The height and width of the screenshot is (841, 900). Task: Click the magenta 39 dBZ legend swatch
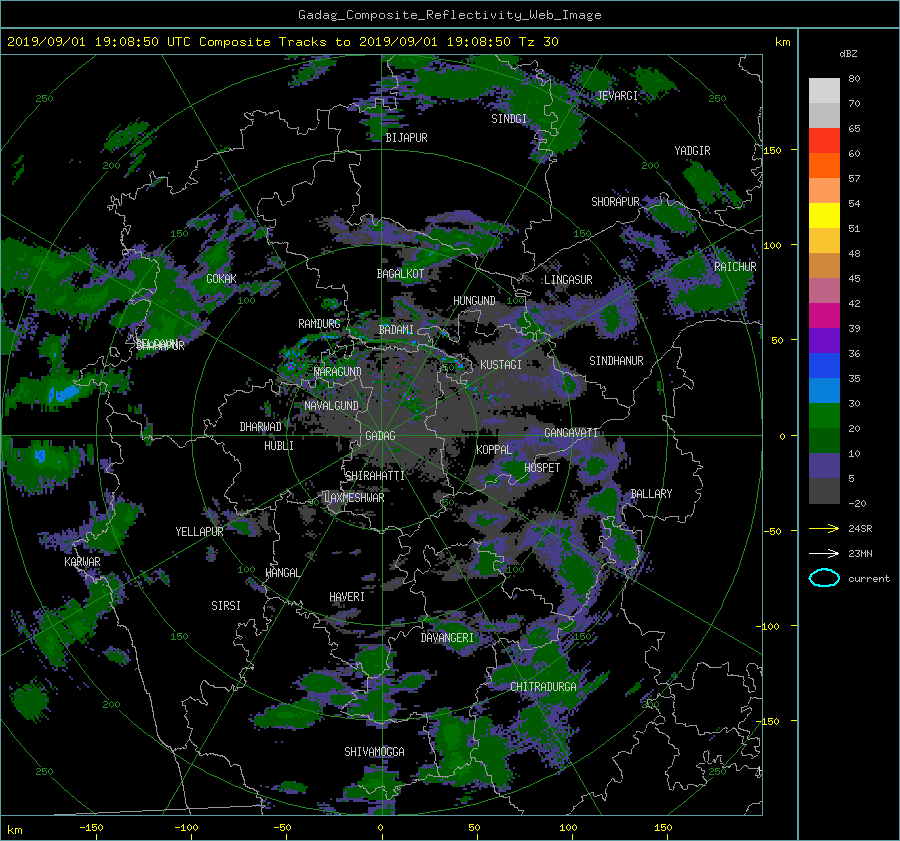pyautogui.click(x=824, y=316)
